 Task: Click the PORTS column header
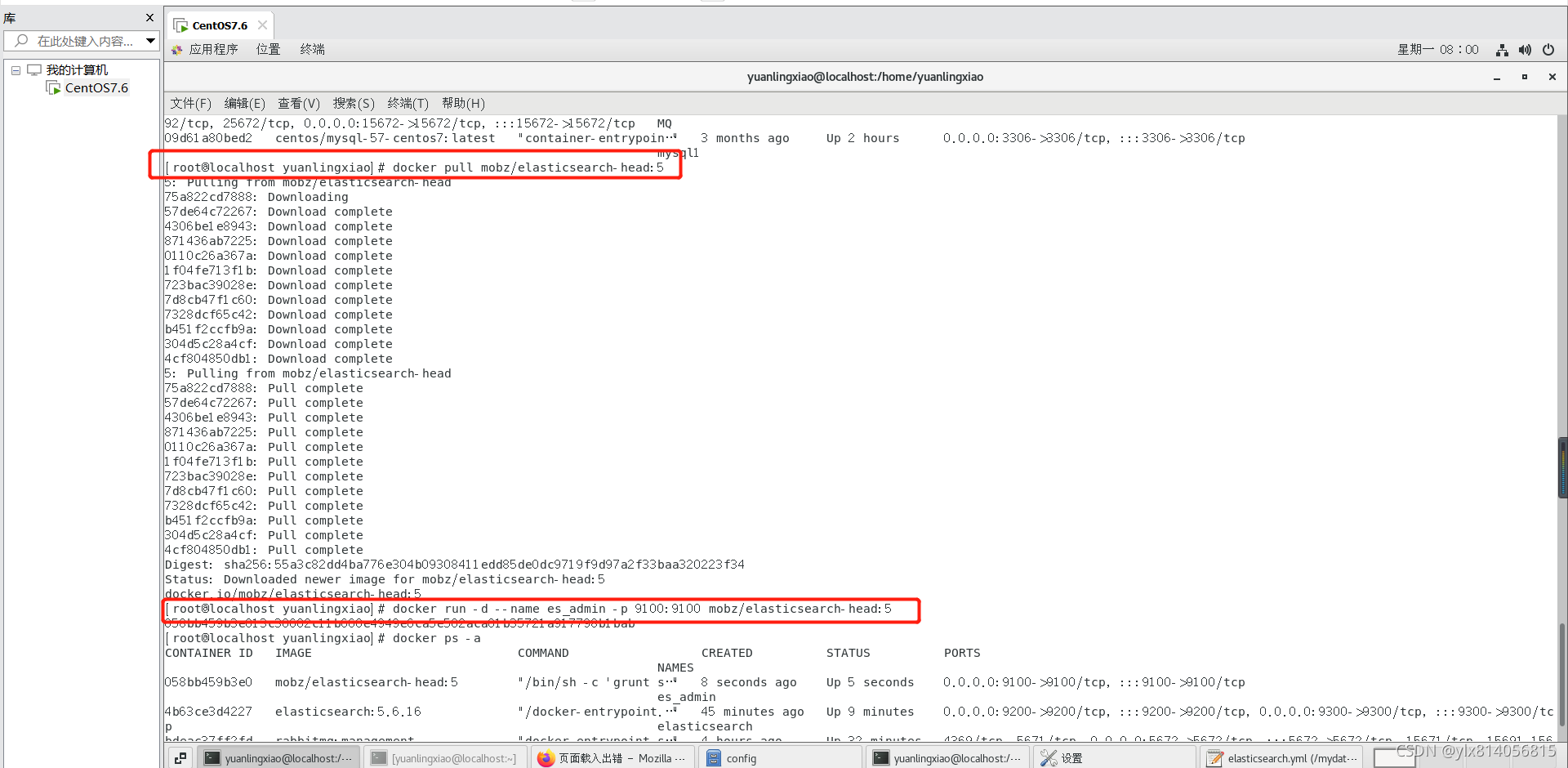[962, 653]
